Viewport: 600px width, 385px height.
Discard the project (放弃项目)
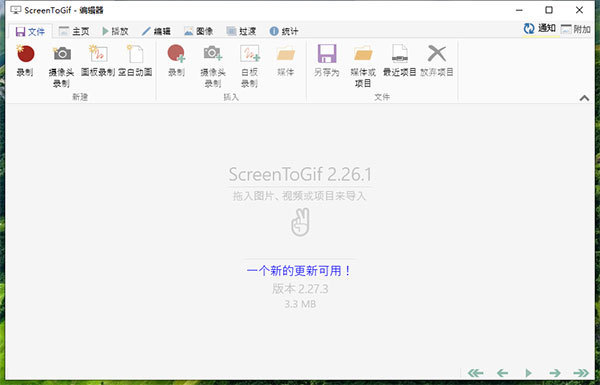tap(437, 60)
